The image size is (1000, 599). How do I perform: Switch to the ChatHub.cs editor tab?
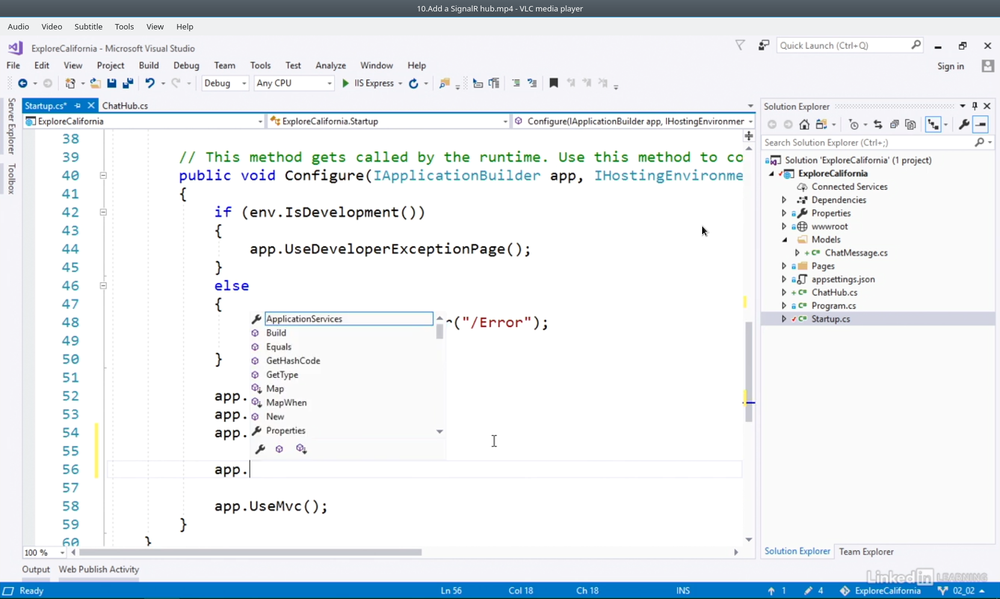pyautogui.click(x=125, y=106)
